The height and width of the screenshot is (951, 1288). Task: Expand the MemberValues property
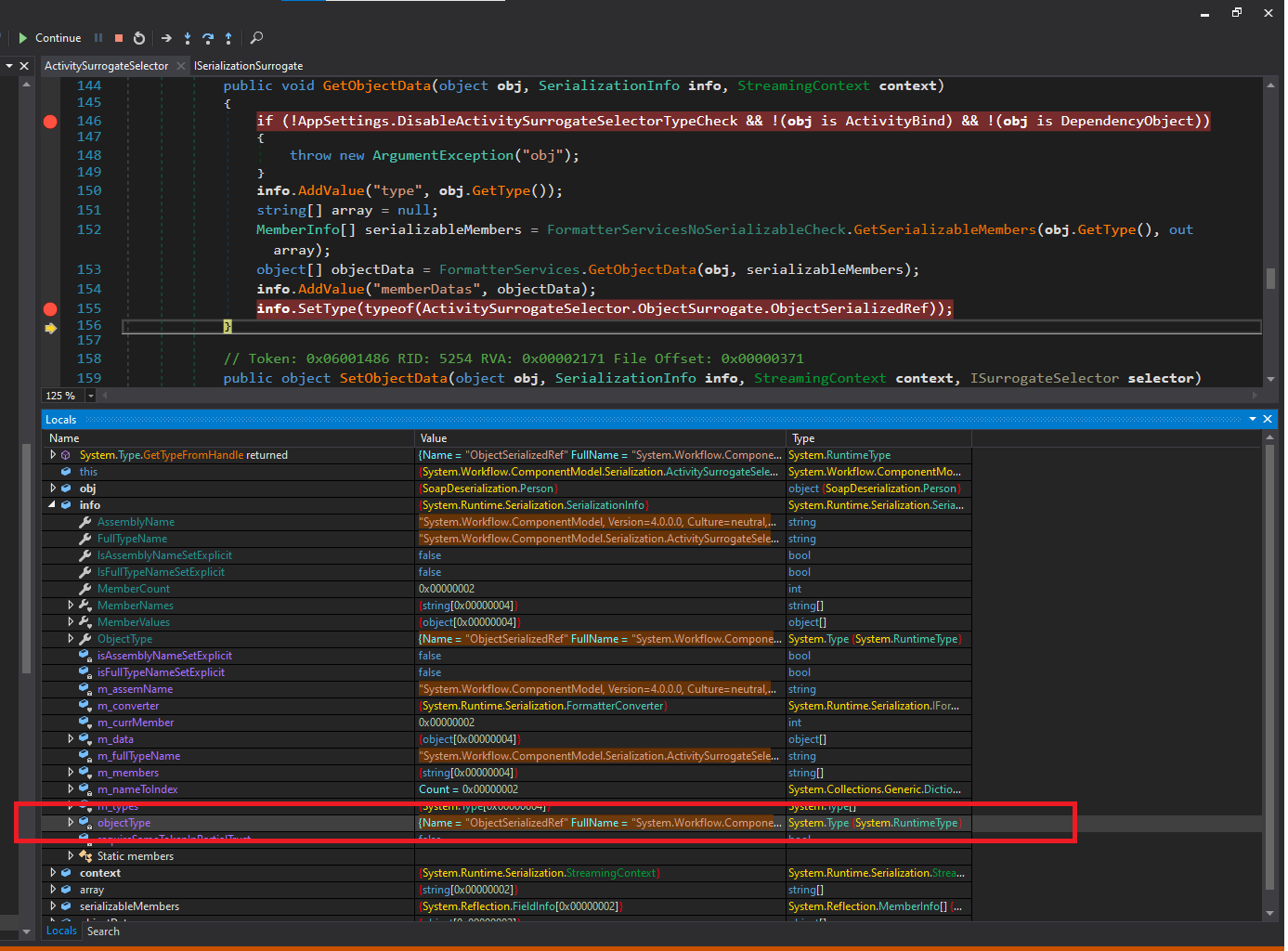[x=71, y=622]
